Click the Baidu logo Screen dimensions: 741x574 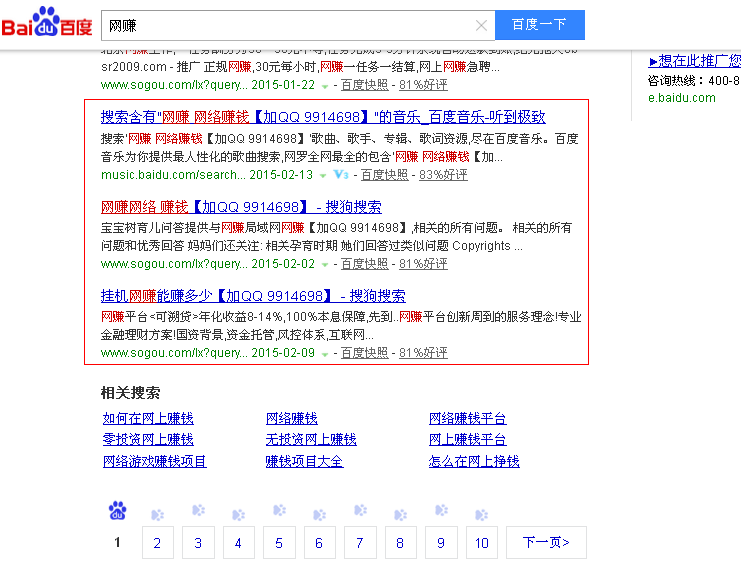(x=46, y=22)
